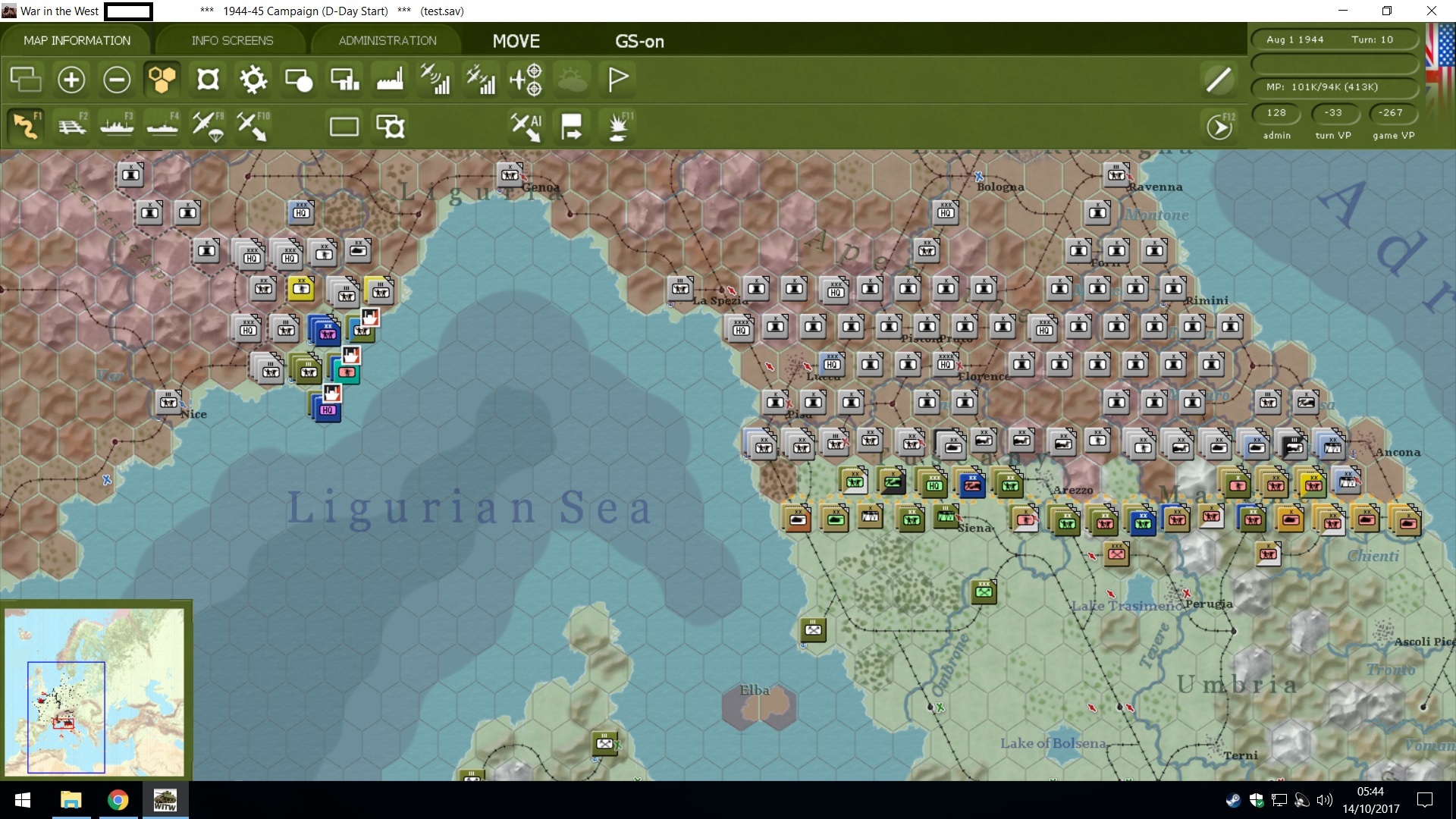
Task: Click the Europe minimap overview
Action: tap(95, 692)
